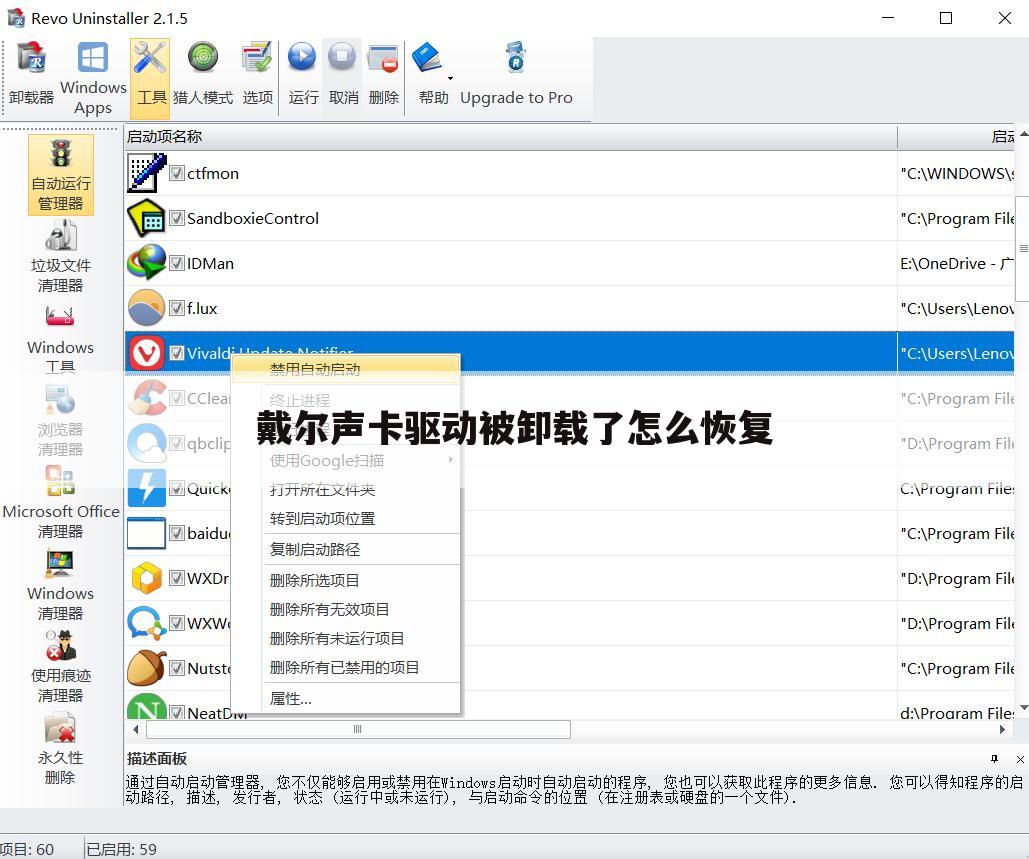
Task: Toggle the Nutstore startup checkbox
Action: [177, 668]
